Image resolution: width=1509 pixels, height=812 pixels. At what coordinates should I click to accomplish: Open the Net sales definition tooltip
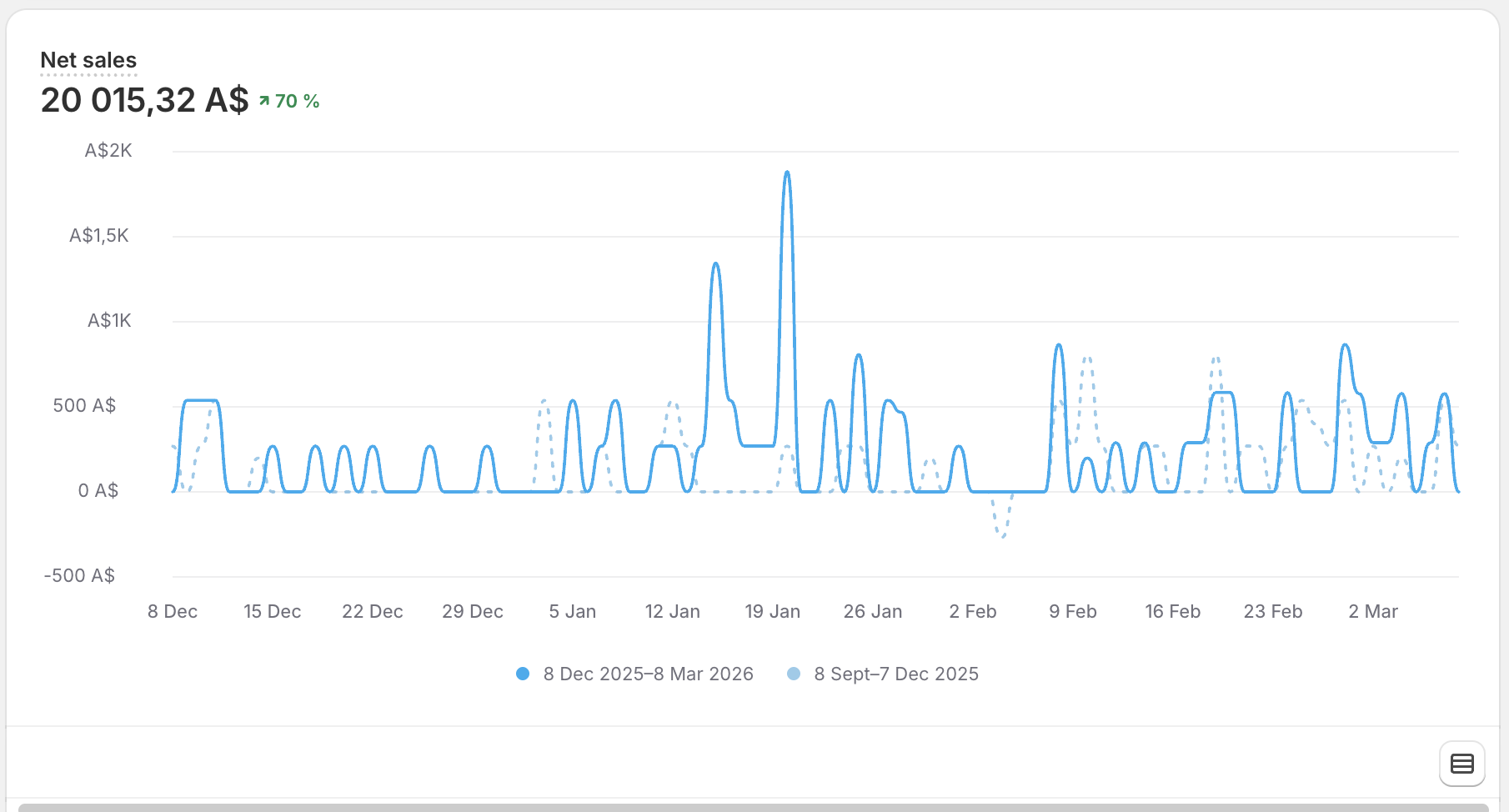point(88,61)
